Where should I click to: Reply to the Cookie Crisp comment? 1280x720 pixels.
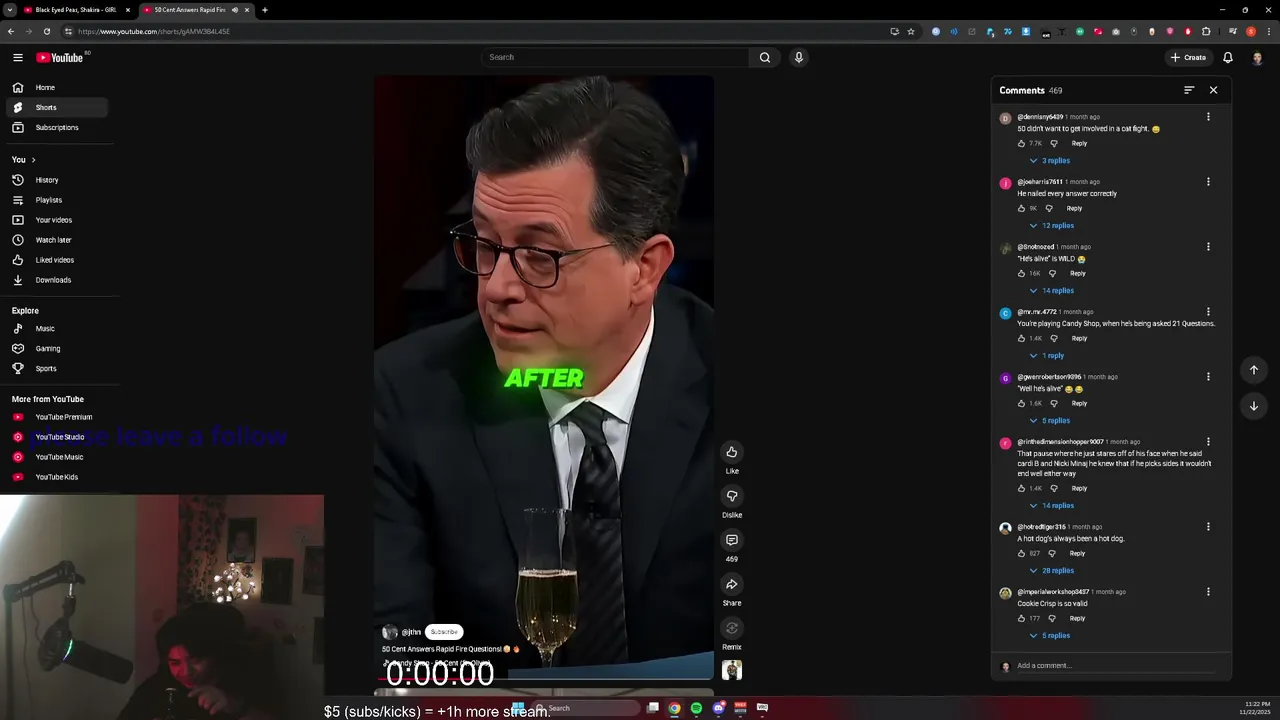click(1077, 618)
